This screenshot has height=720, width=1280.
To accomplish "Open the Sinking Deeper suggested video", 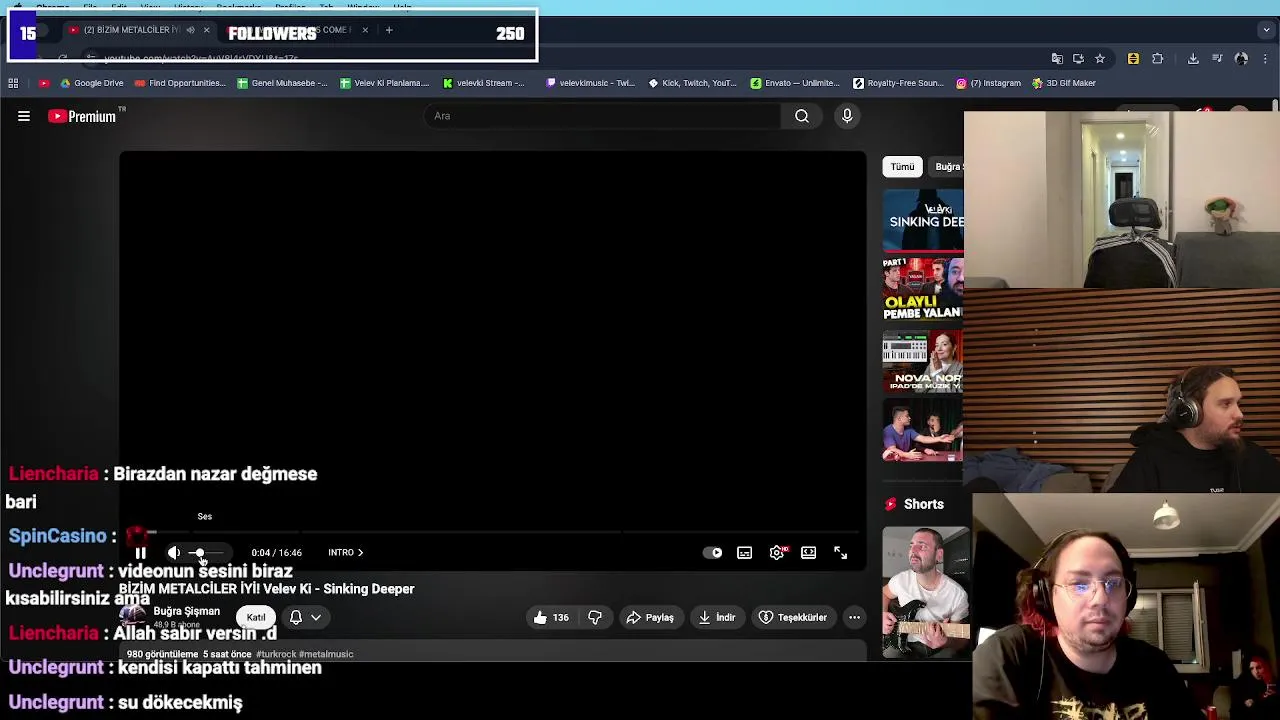I will pyautogui.click(x=923, y=218).
